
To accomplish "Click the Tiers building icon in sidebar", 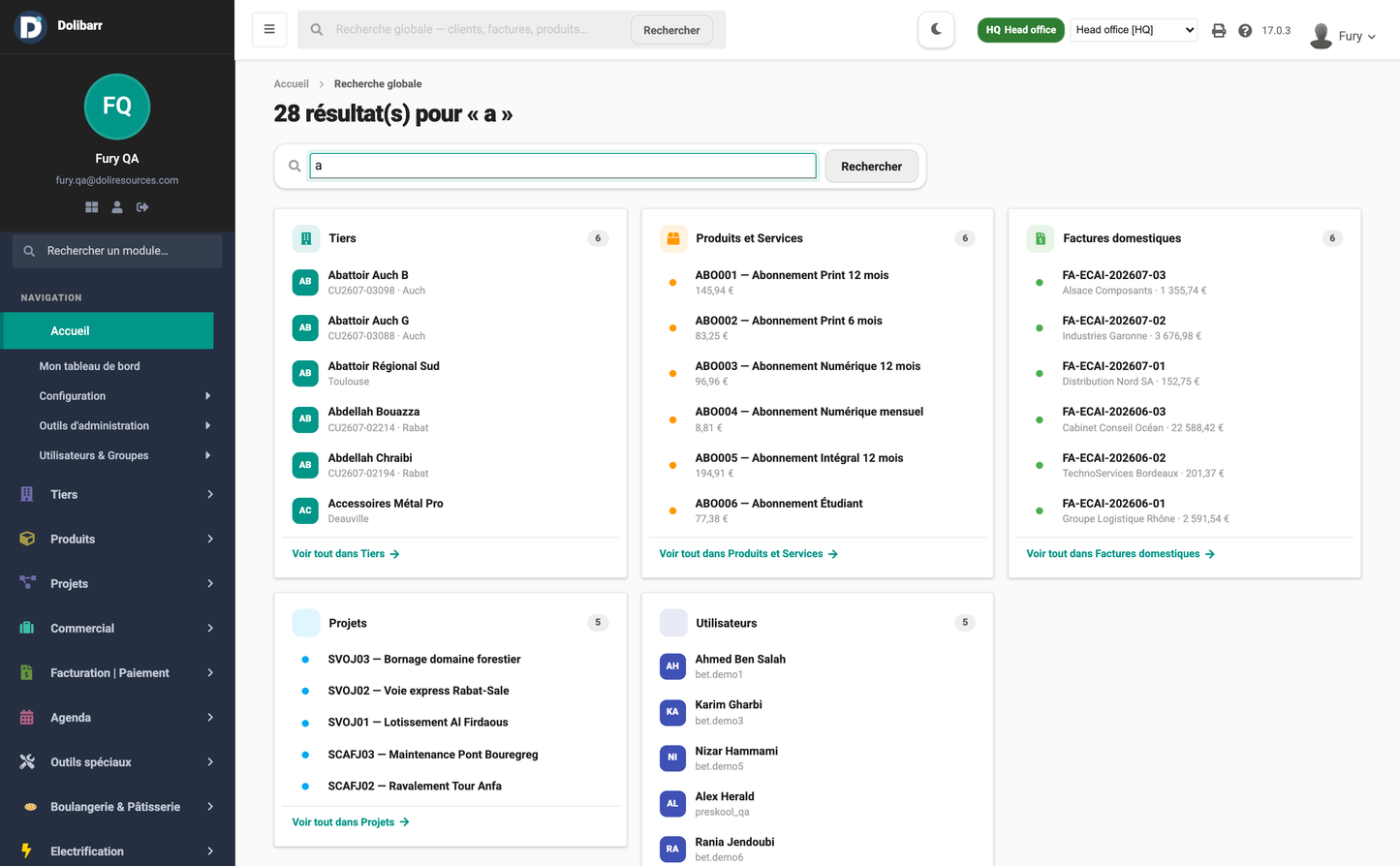I will (27, 494).
